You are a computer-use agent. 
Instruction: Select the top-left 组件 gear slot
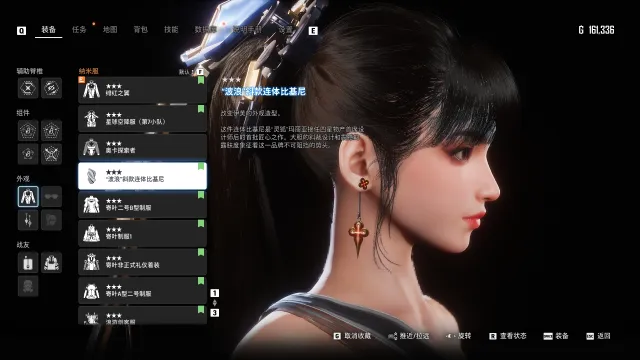(28, 131)
